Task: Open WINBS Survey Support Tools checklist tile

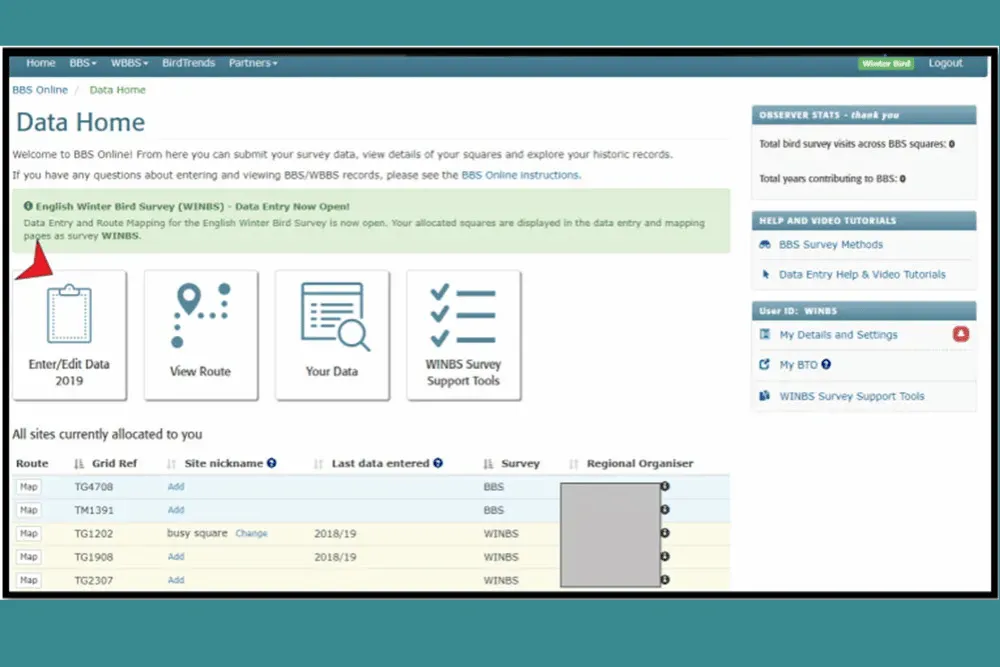Action: [x=463, y=334]
